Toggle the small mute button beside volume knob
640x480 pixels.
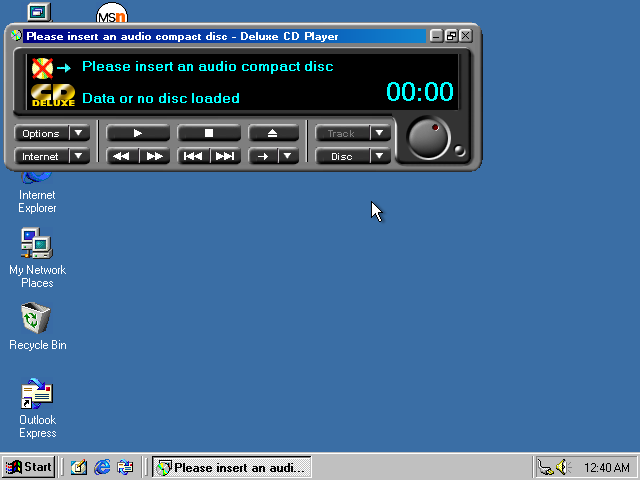pos(460,151)
